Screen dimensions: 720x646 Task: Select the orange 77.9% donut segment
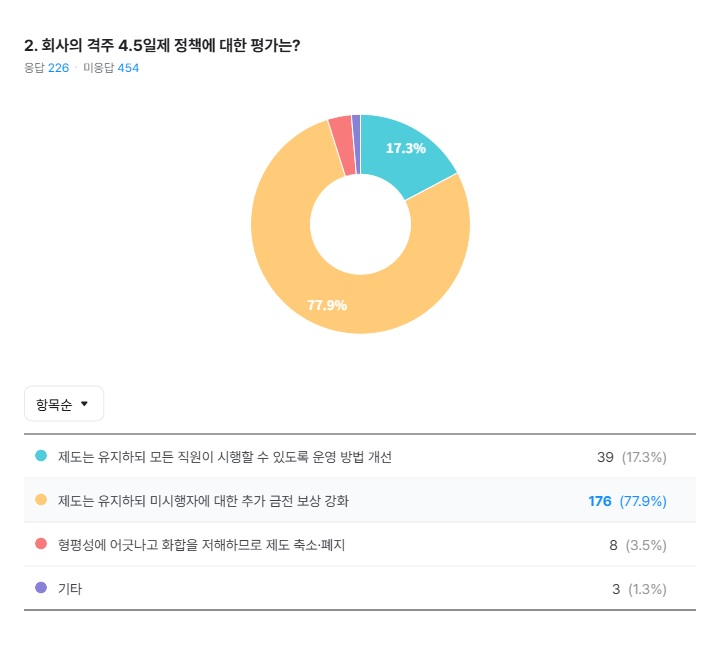300,270
